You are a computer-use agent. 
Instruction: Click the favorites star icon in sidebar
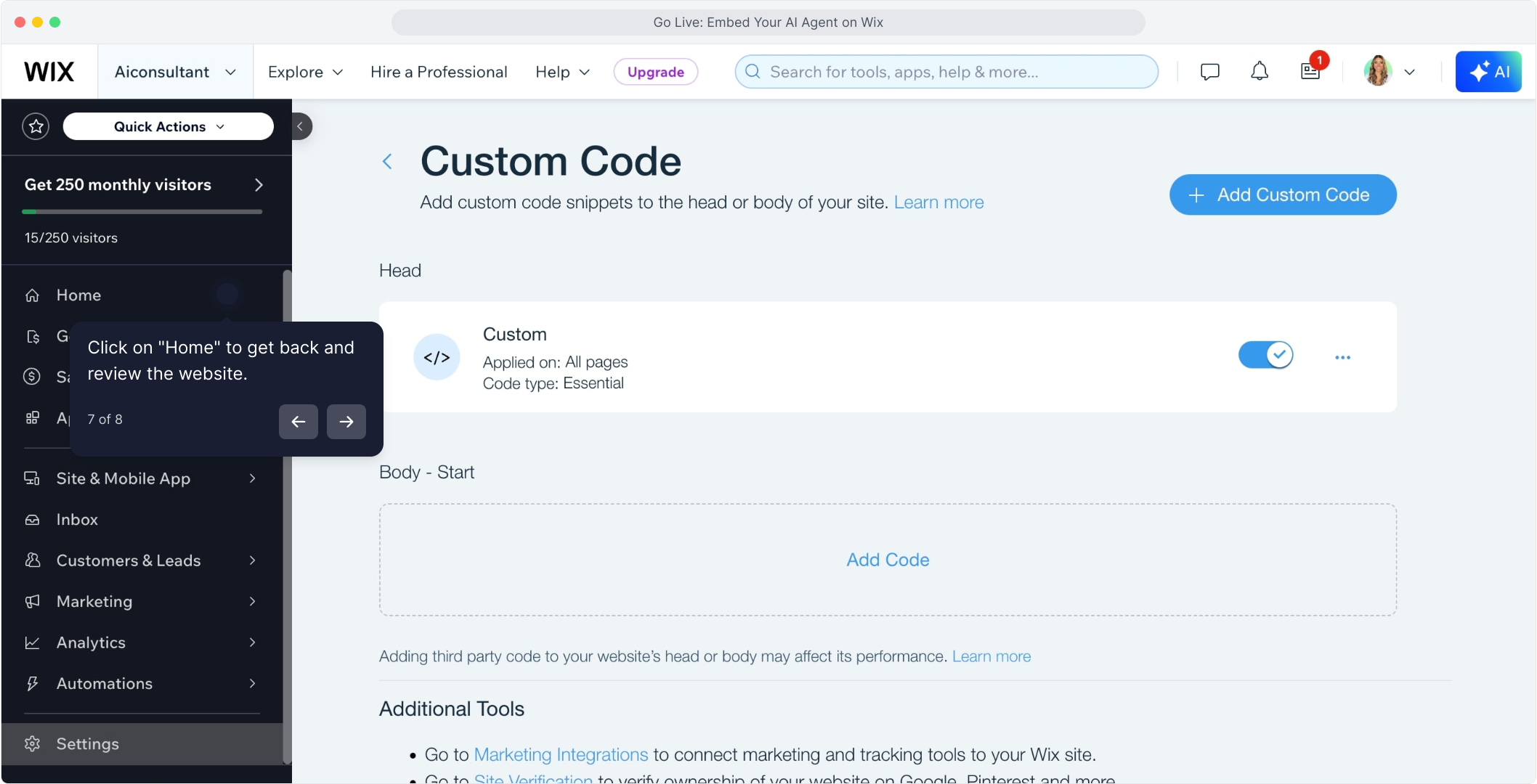pos(36,126)
